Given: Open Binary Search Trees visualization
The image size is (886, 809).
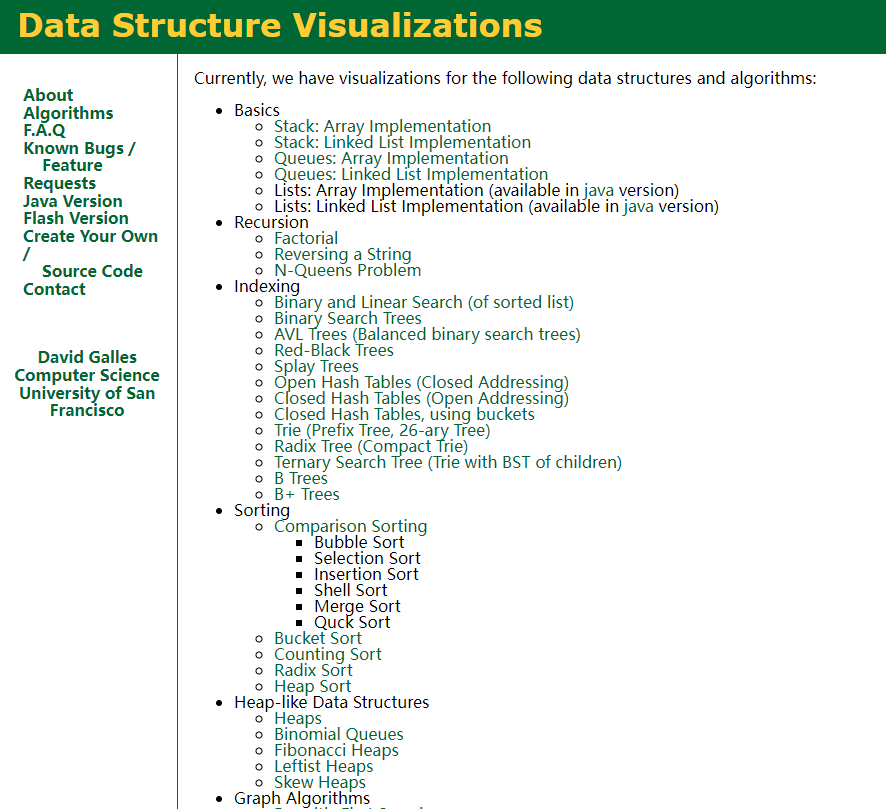Looking at the screenshot, I should click(x=348, y=319).
